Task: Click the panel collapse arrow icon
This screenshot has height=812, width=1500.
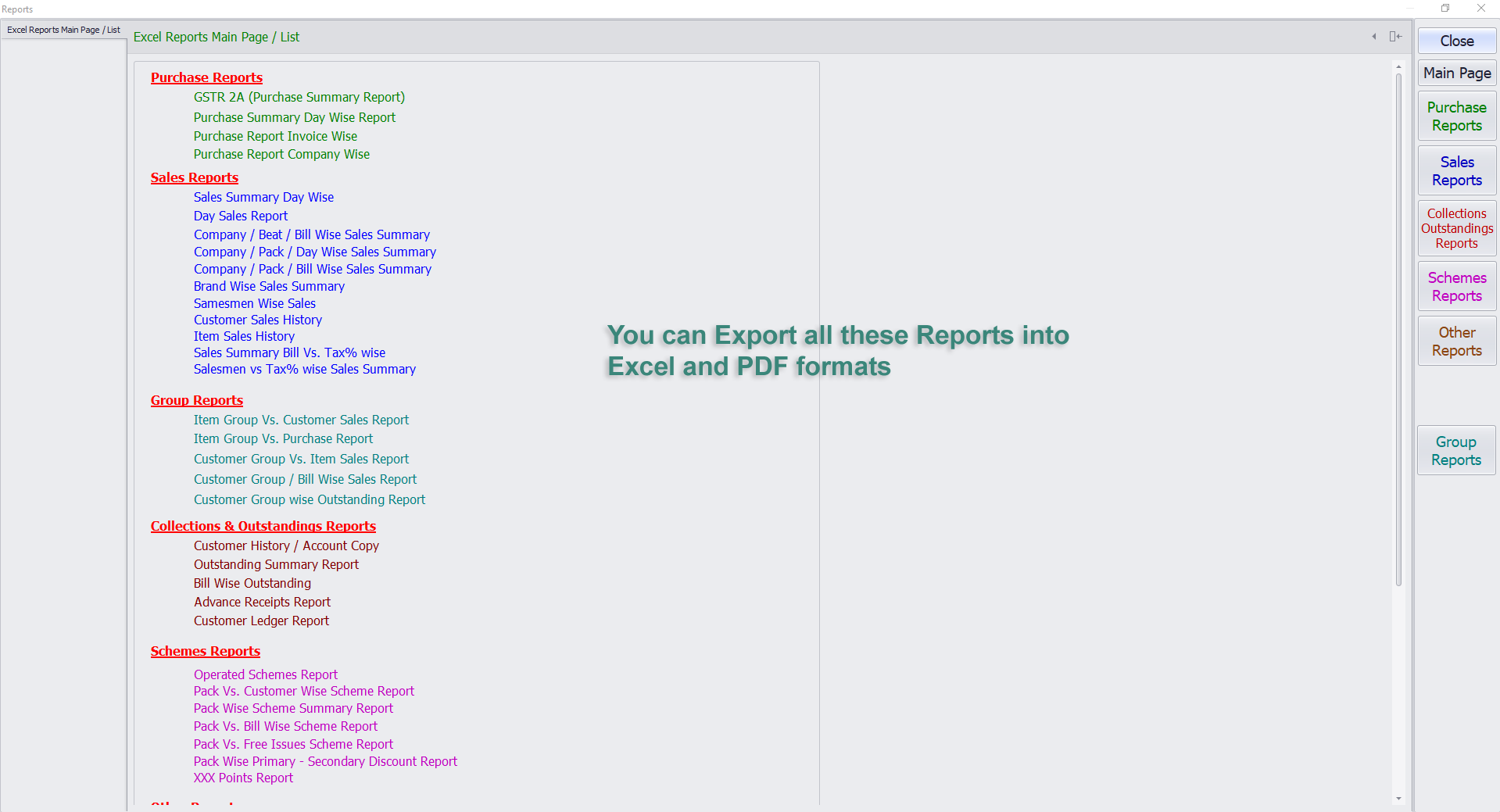Action: 1395,37
